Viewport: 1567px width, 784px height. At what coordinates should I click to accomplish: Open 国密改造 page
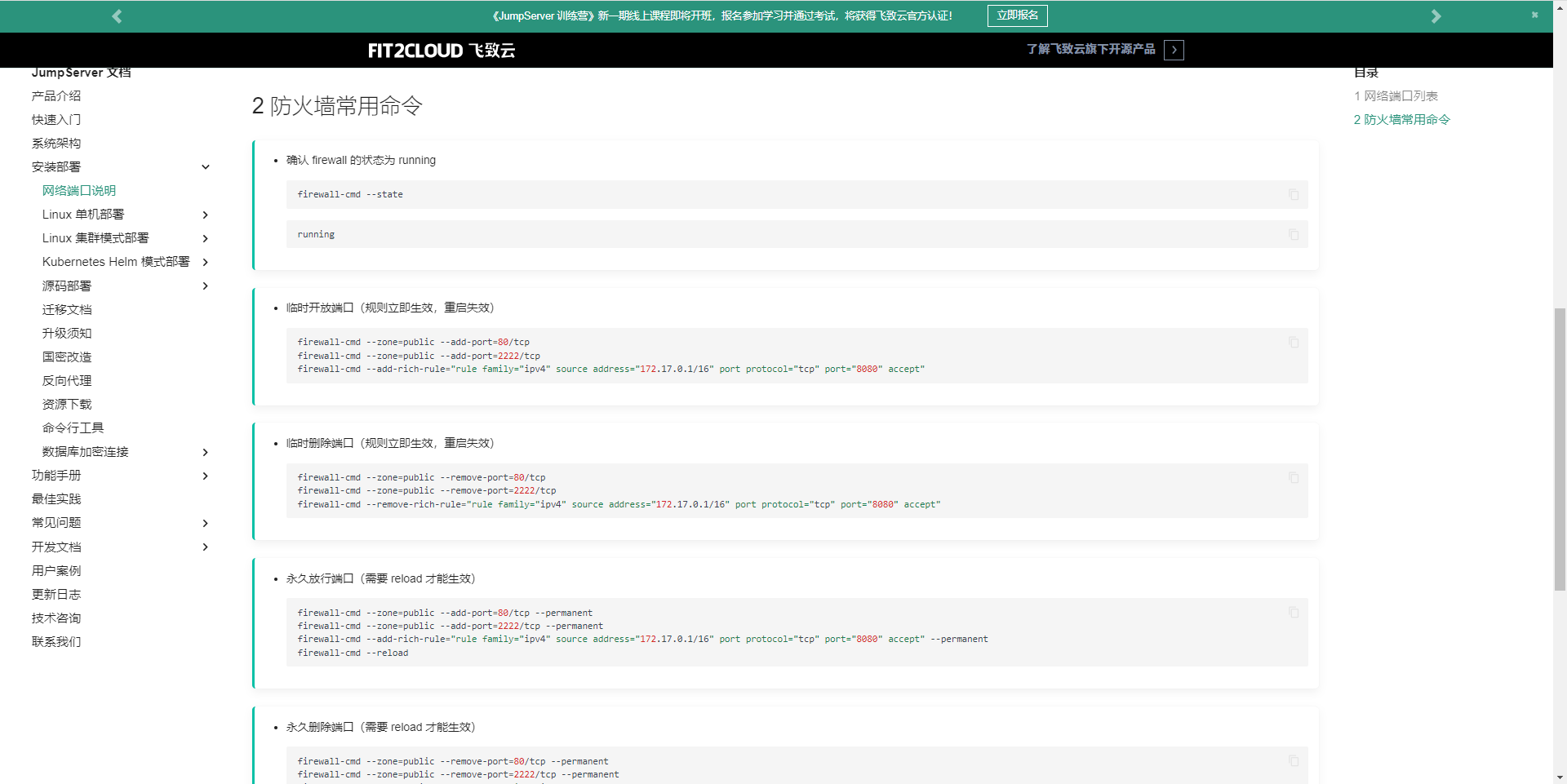67,357
